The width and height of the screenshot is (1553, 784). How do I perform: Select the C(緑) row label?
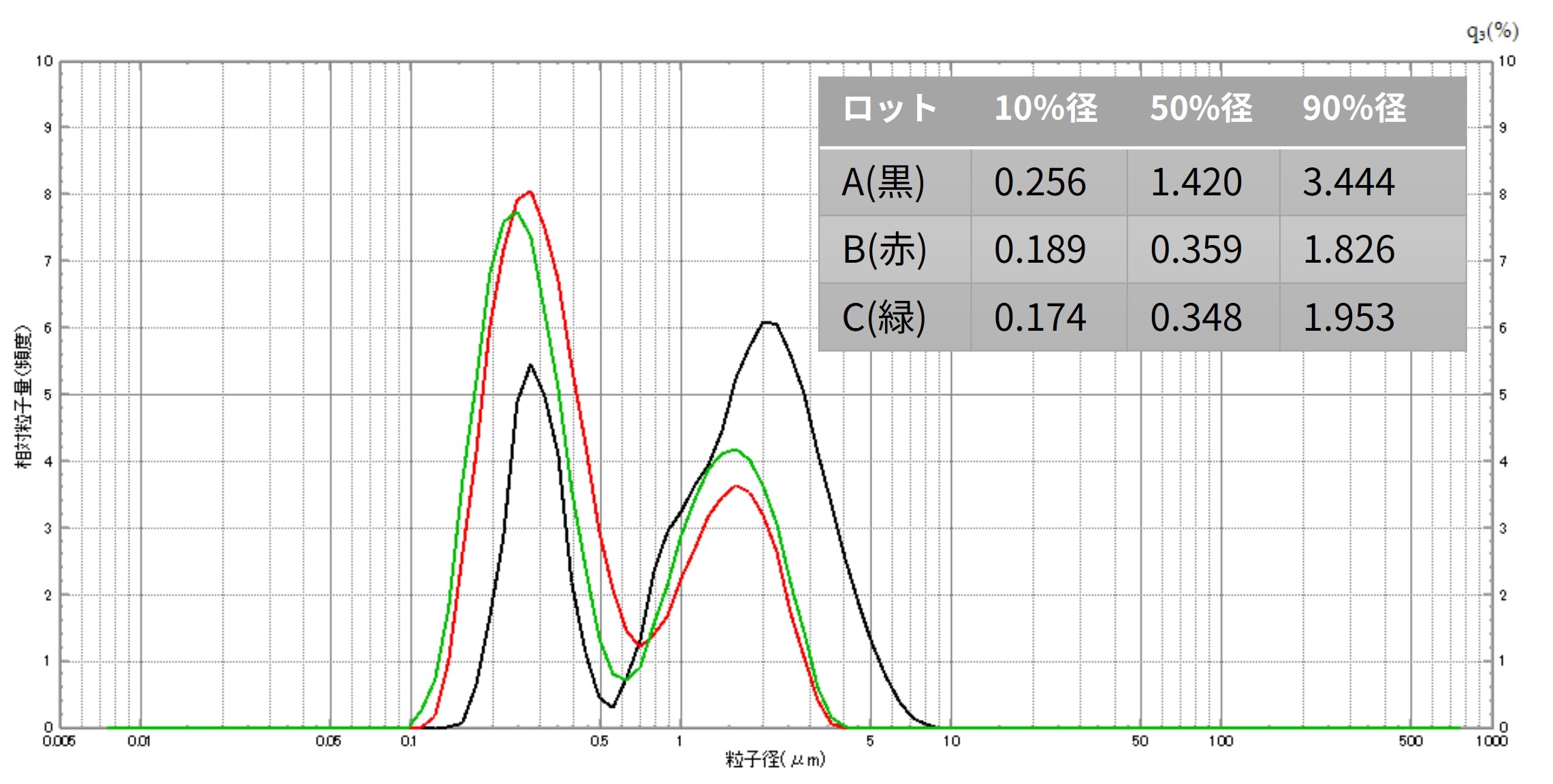884,317
